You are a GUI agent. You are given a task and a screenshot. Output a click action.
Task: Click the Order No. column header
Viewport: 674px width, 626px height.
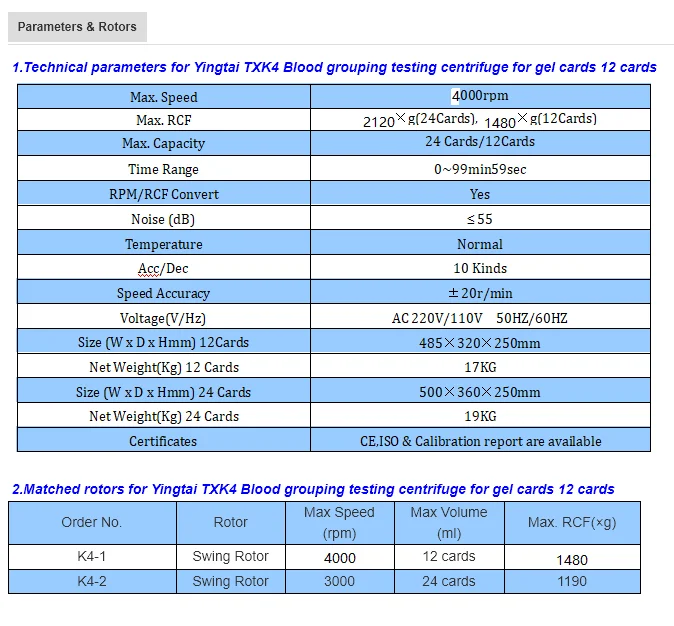click(92, 523)
